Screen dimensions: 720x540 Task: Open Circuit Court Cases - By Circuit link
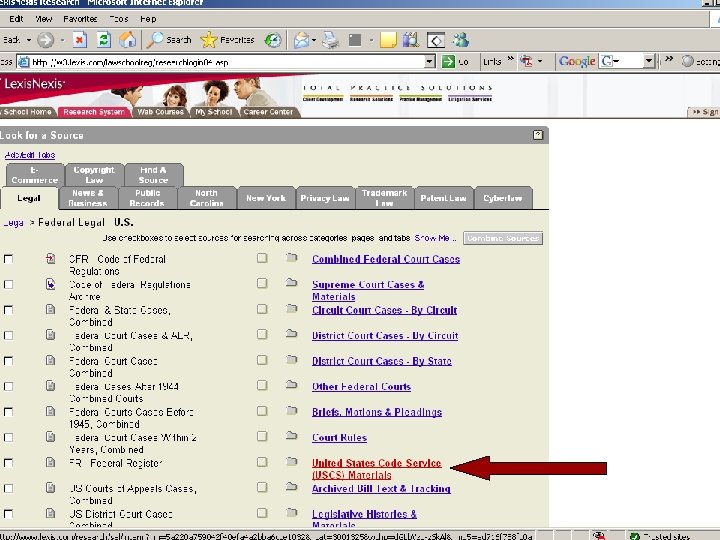(384, 310)
